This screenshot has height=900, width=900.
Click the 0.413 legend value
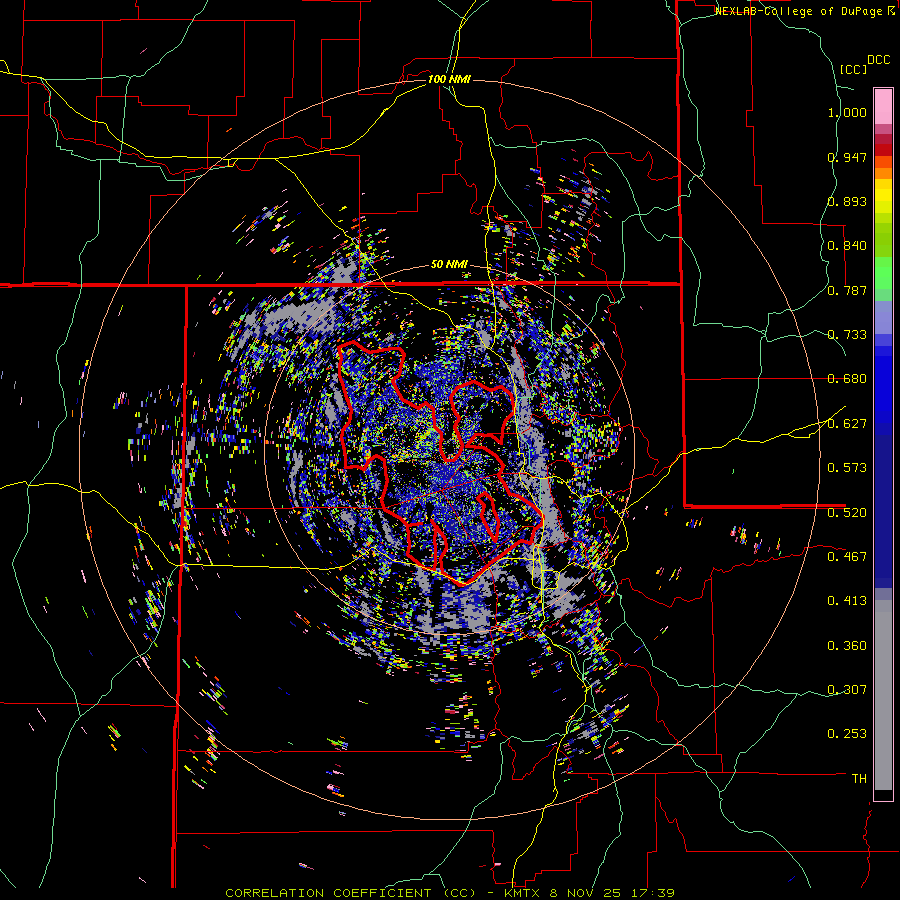(x=847, y=601)
